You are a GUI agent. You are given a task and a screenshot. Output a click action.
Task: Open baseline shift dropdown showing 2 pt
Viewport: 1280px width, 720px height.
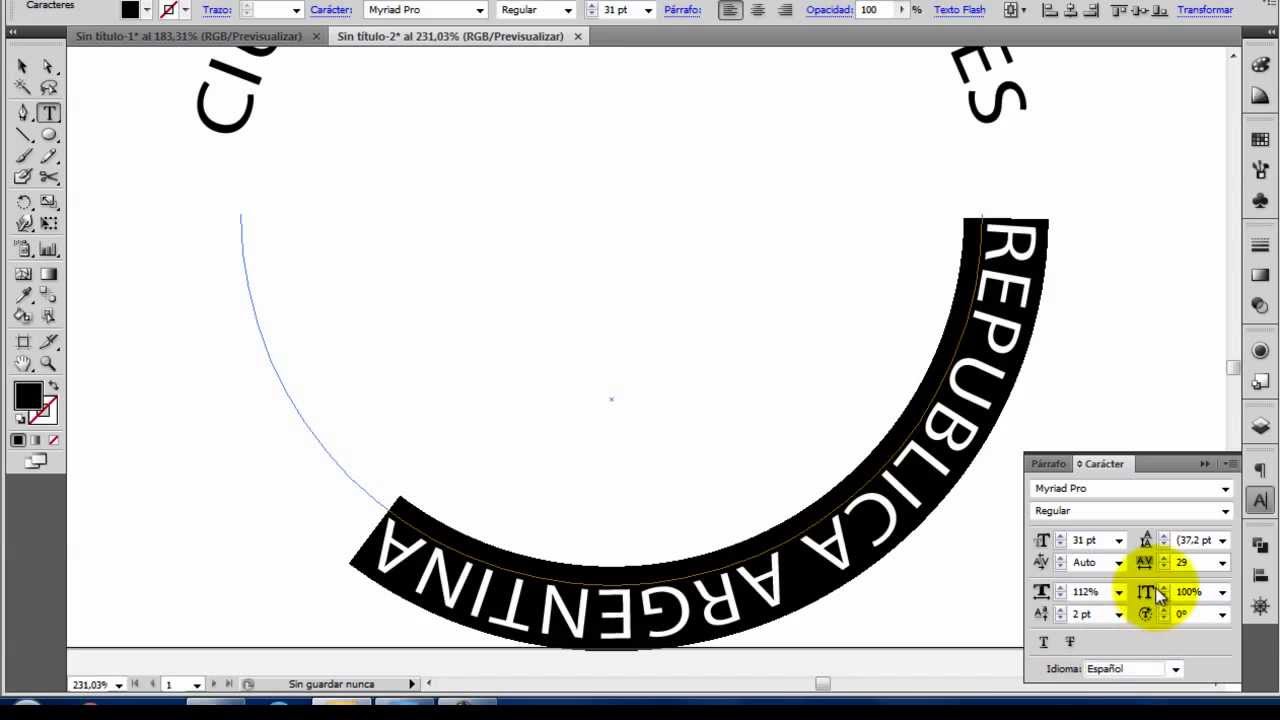coord(1119,615)
